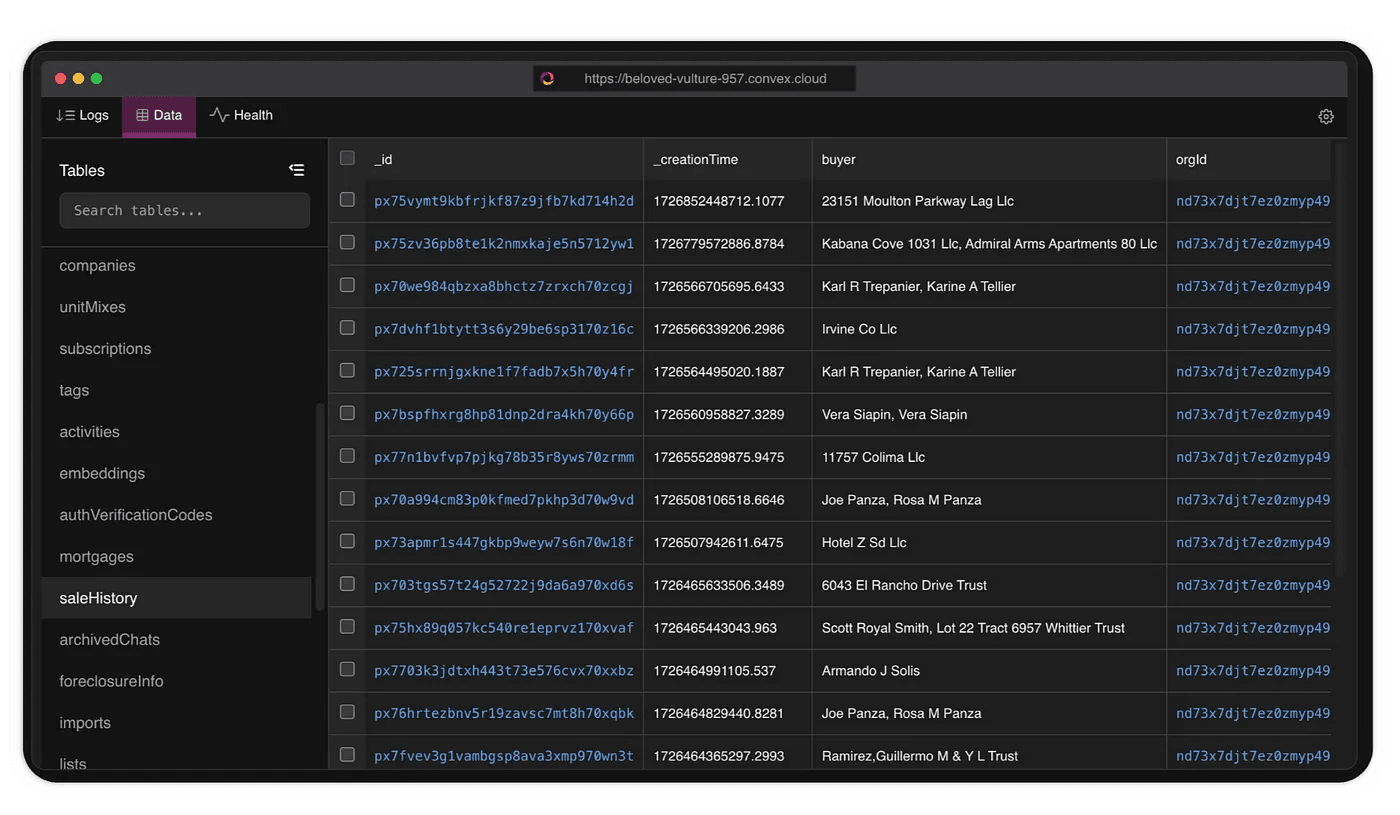Click the _creationTime column header

696,160
